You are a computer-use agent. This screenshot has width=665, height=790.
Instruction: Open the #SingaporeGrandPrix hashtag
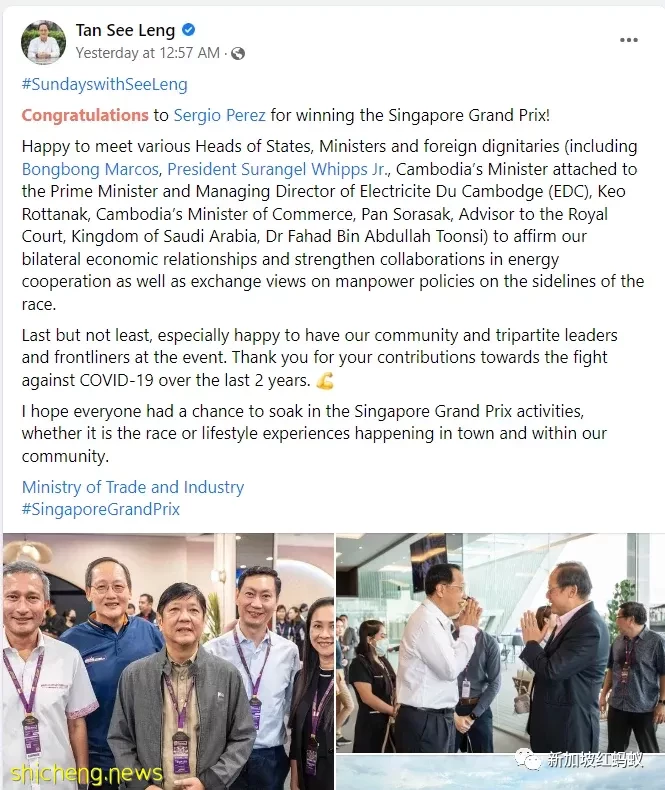[x=101, y=509]
